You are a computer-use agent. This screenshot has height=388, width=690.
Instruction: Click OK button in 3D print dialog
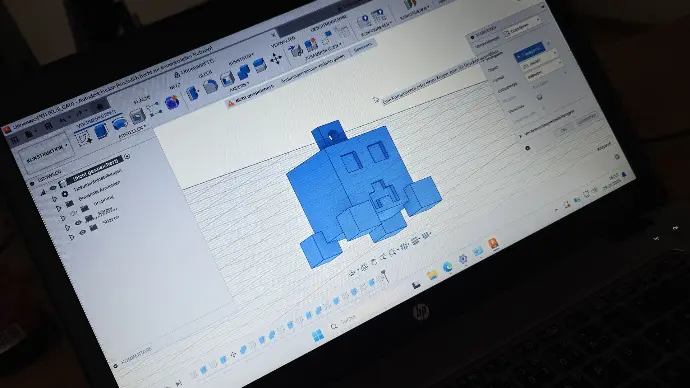tap(564, 129)
